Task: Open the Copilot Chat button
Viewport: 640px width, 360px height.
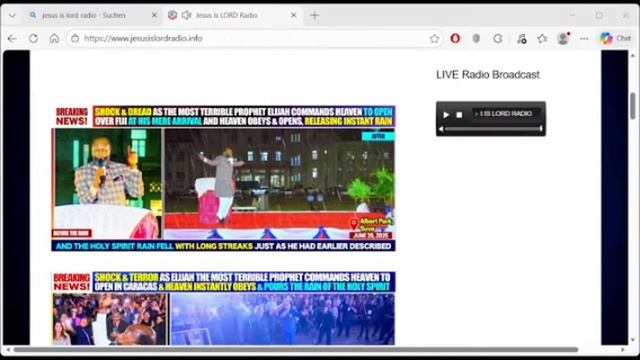Action: tap(616, 38)
